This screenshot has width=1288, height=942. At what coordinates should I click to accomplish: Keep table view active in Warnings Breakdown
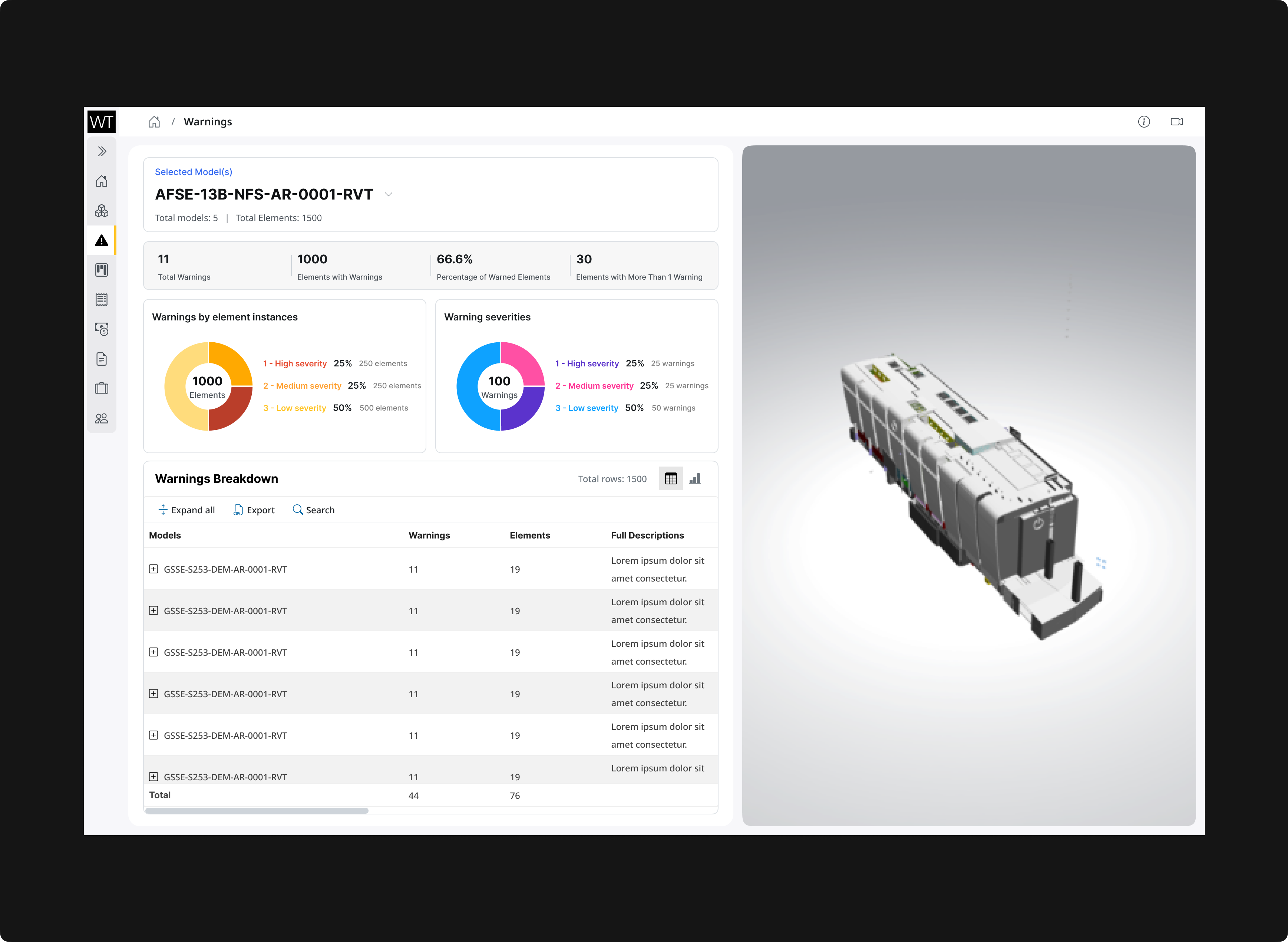click(671, 478)
